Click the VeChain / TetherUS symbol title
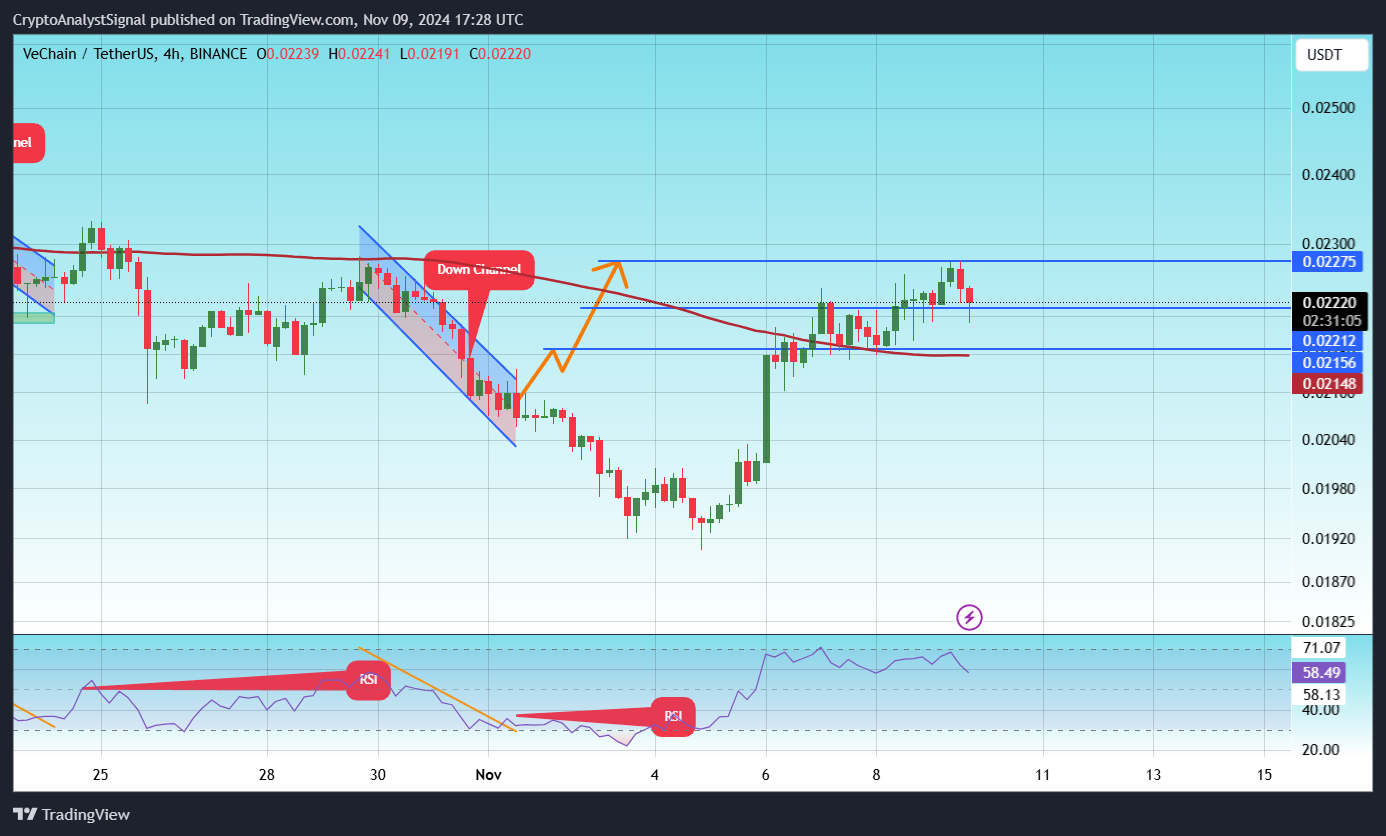Screen dimensions: 1386x836 tap(89, 54)
